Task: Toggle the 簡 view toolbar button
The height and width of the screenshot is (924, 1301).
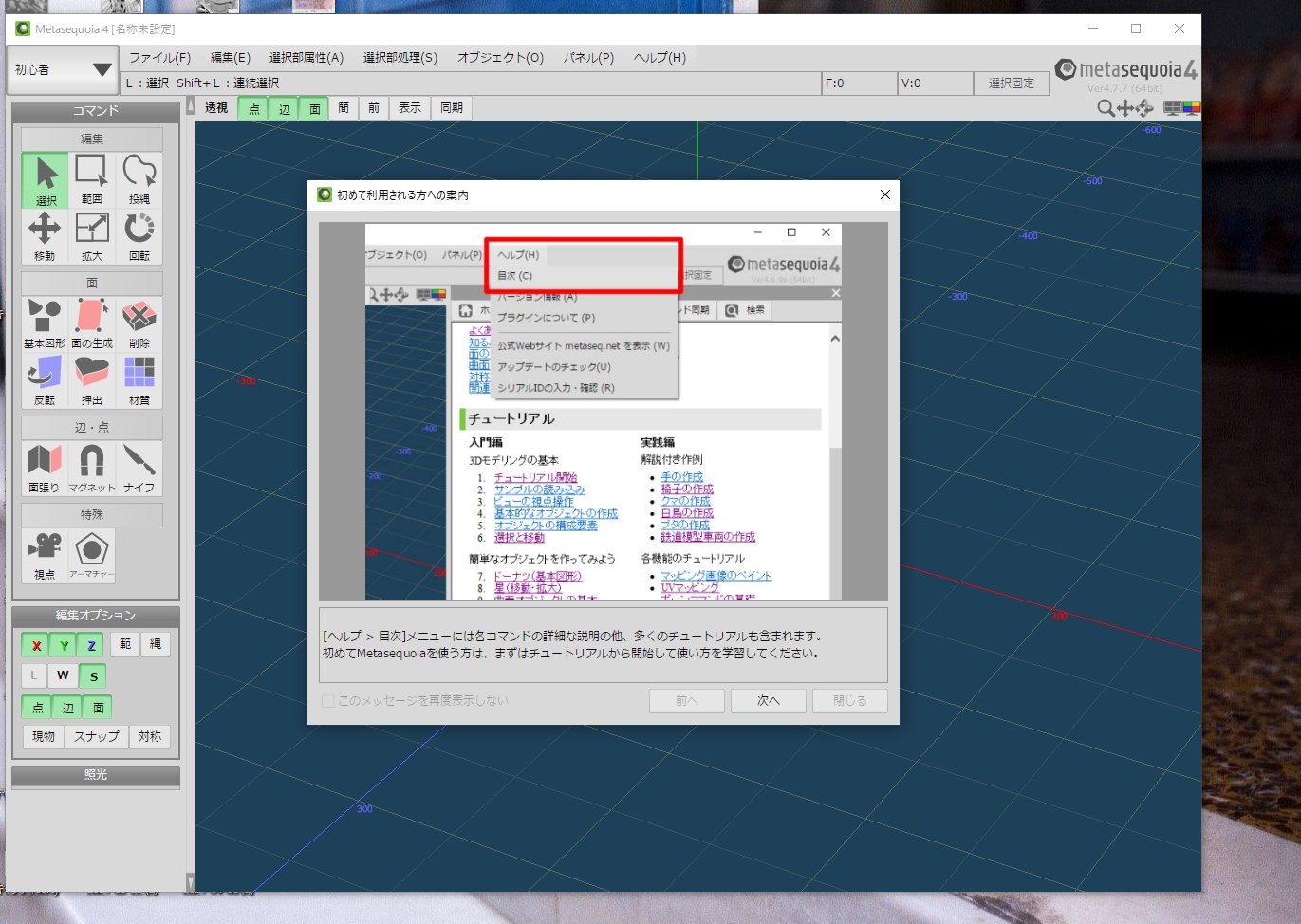Action: click(344, 108)
